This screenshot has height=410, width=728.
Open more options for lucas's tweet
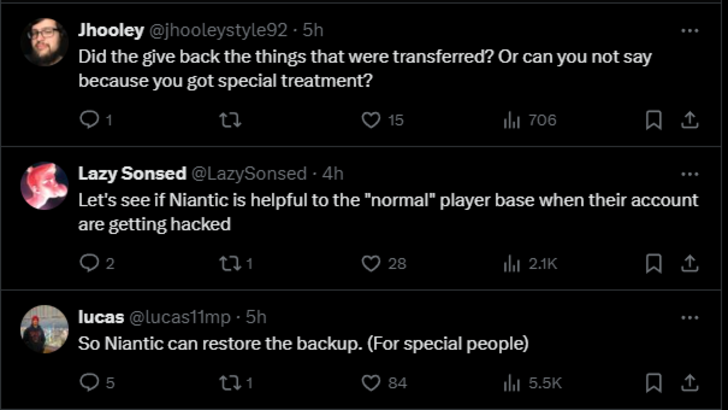click(689, 317)
